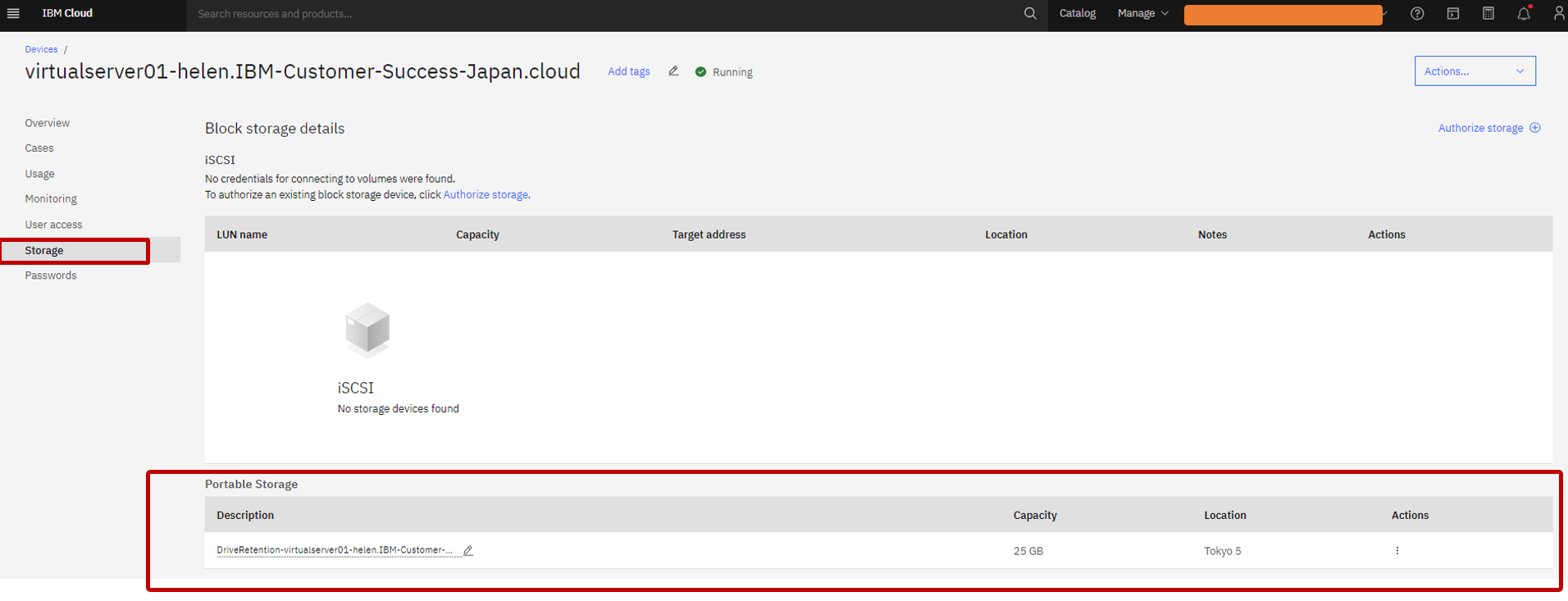Click the 'No storage devices found' message

point(399,409)
